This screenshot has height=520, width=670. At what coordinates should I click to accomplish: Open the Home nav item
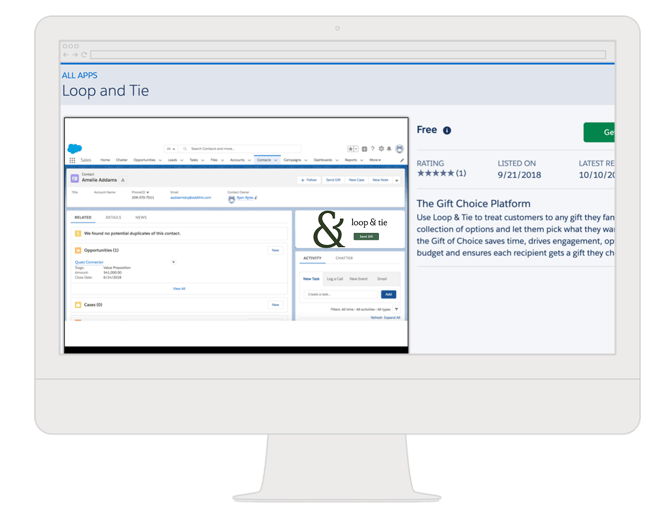point(105,160)
